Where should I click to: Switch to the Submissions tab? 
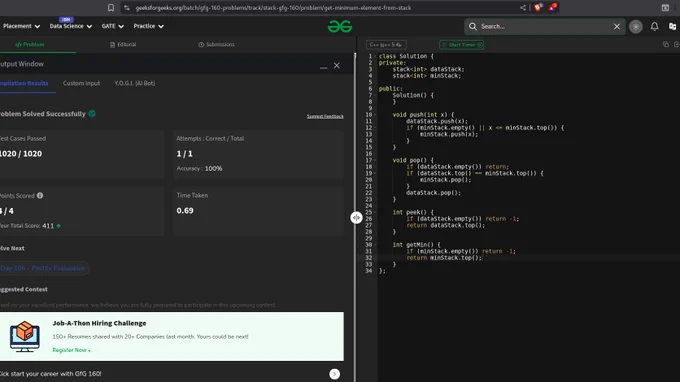tap(216, 45)
